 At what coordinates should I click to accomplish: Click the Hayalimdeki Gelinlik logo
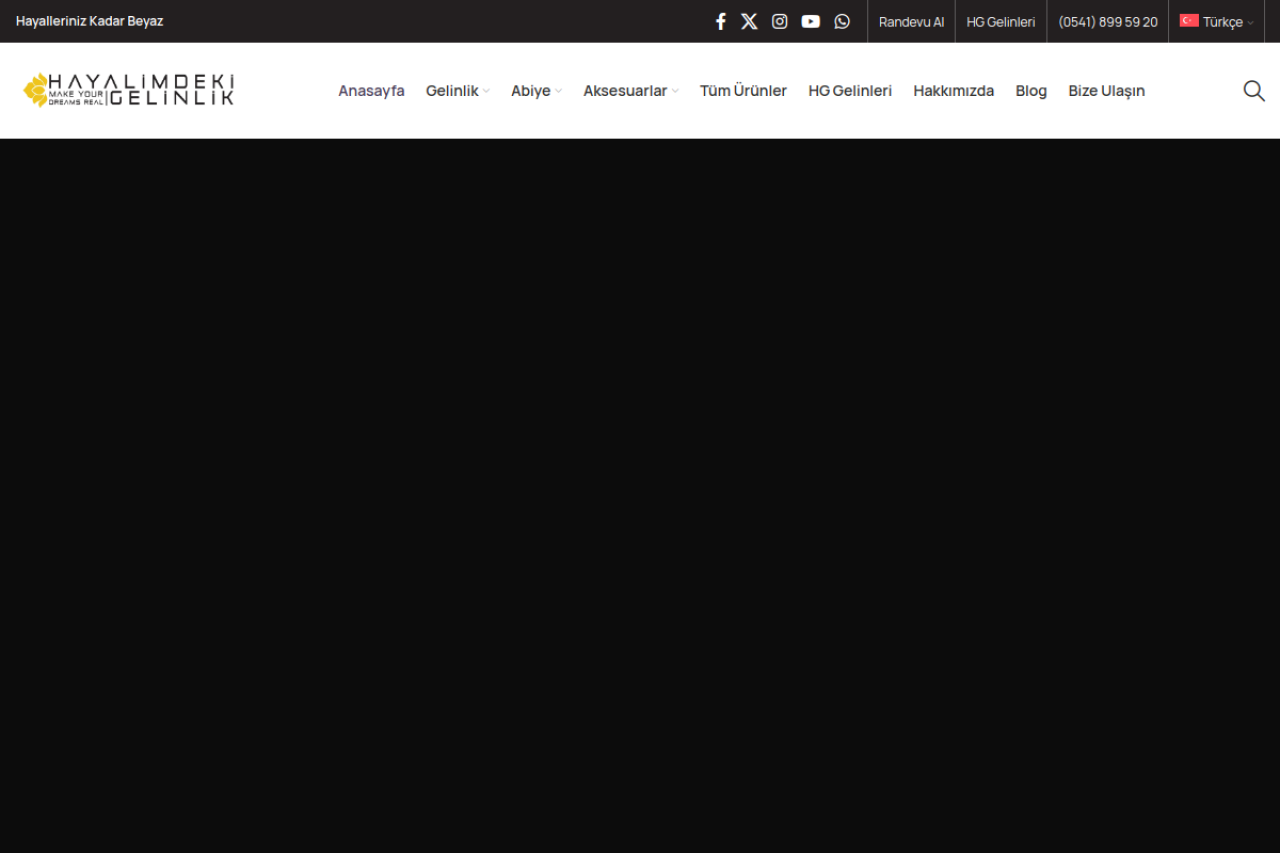click(x=129, y=90)
